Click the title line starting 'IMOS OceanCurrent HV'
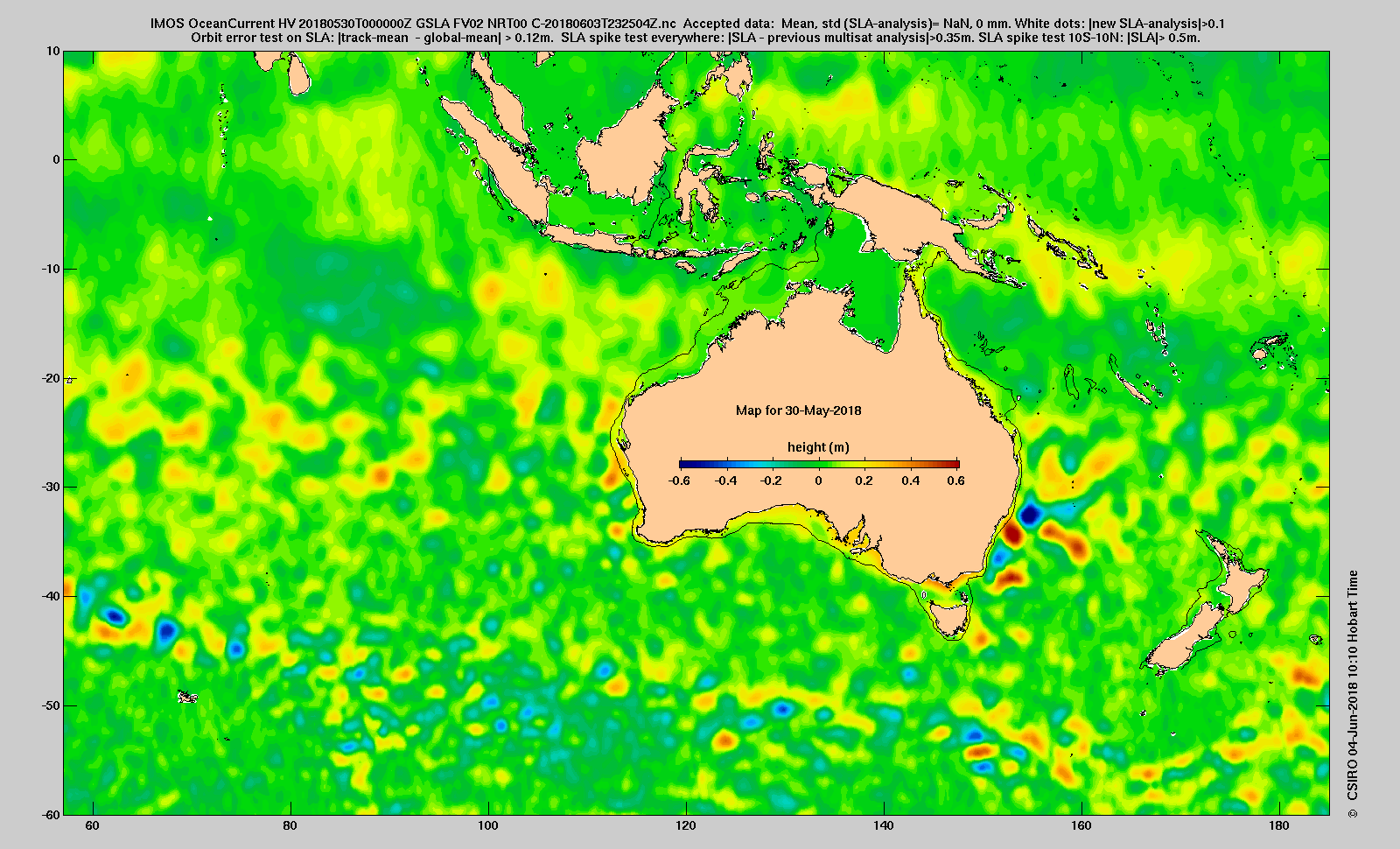The height and width of the screenshot is (849, 1400). click(688, 24)
